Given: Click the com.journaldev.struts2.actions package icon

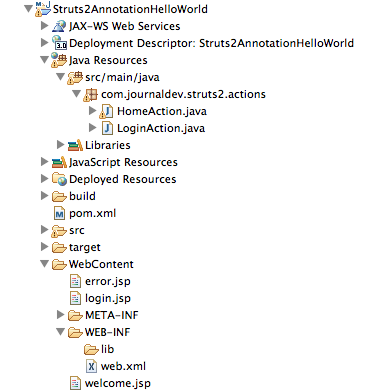Looking at the screenshot, I should pyautogui.click(x=91, y=94).
